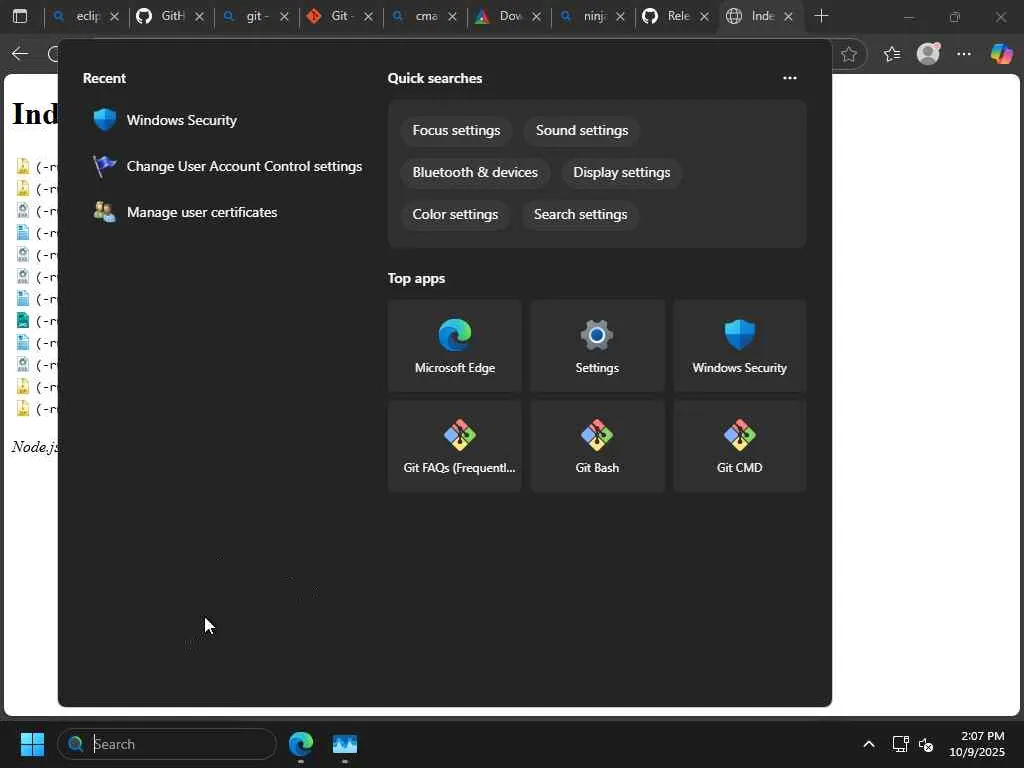
Task: Open Windows Security tile in Top apps
Action: point(739,347)
